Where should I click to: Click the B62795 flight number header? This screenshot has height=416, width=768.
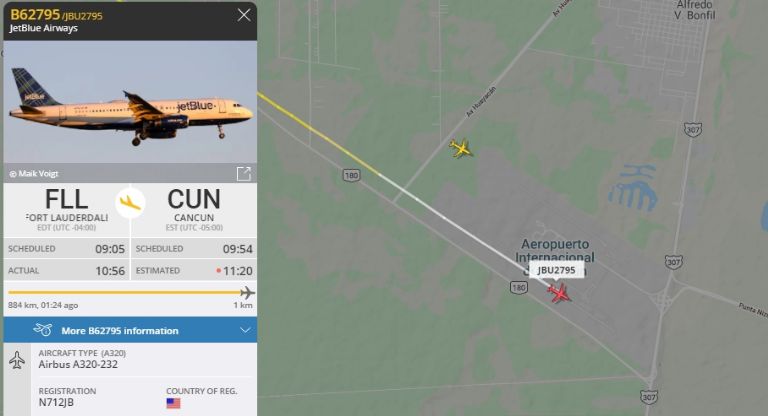[35, 15]
